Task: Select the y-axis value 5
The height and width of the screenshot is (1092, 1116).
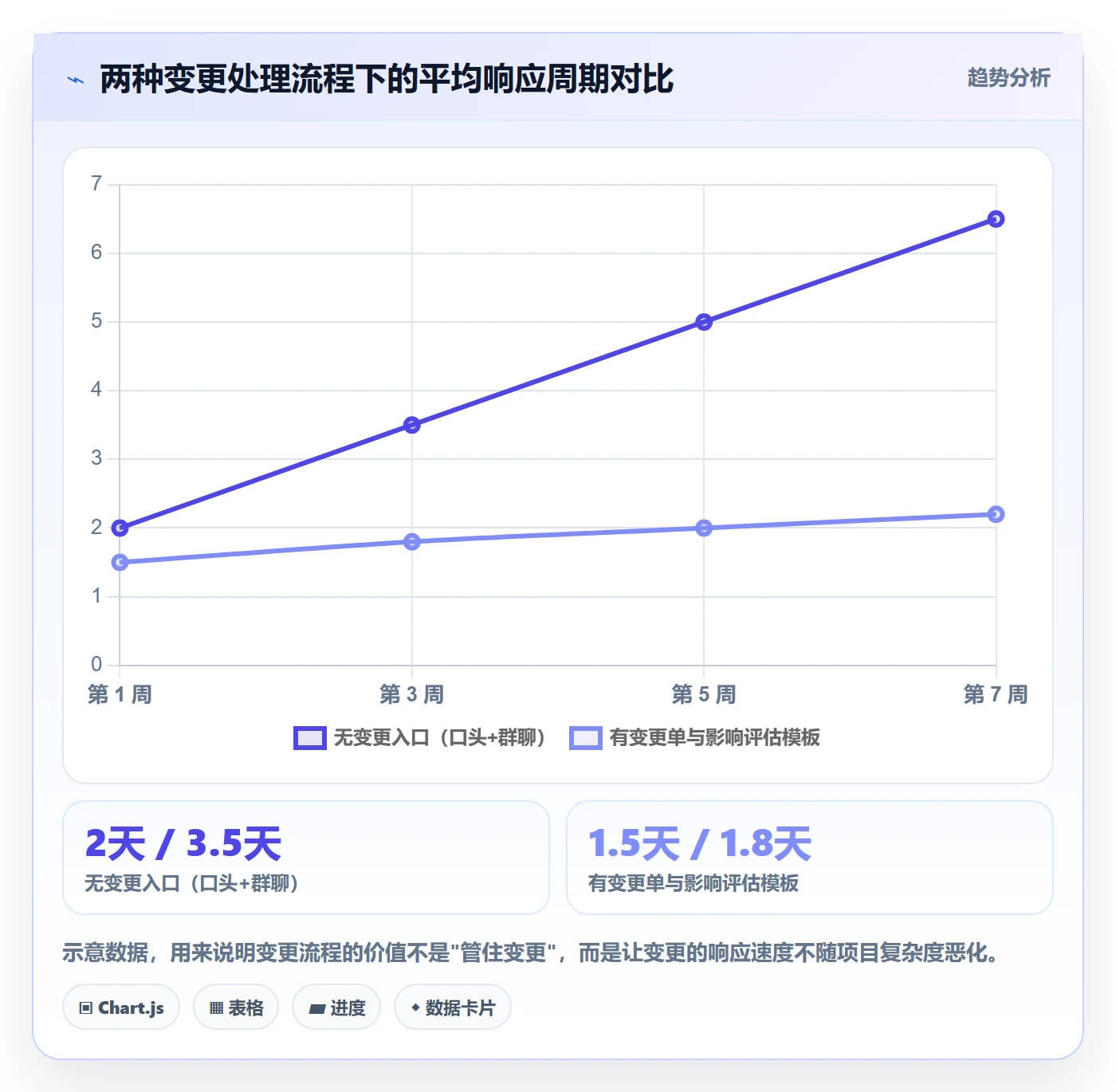Action: [96, 321]
